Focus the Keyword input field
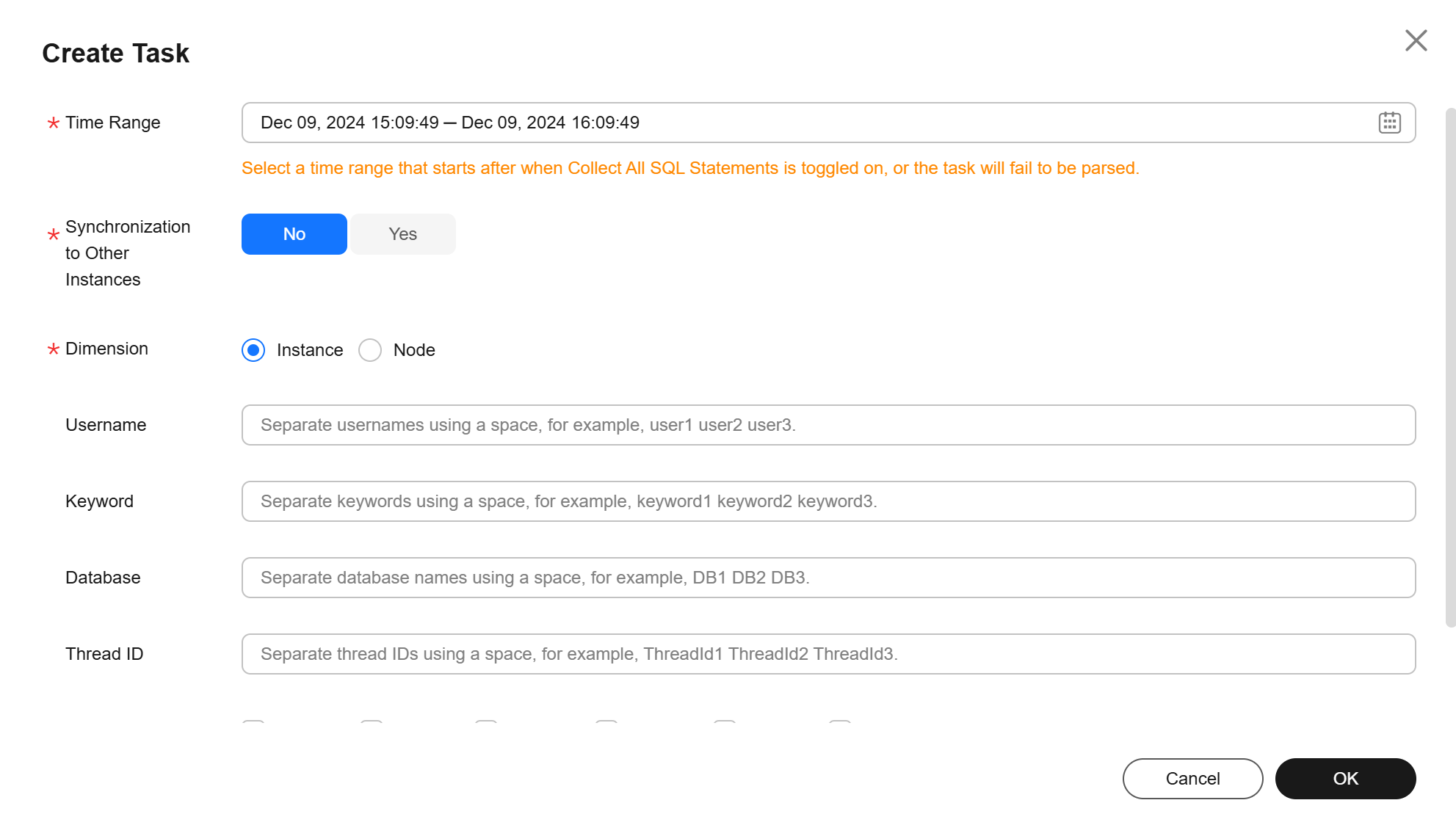The height and width of the screenshot is (836, 1456). (x=828, y=501)
